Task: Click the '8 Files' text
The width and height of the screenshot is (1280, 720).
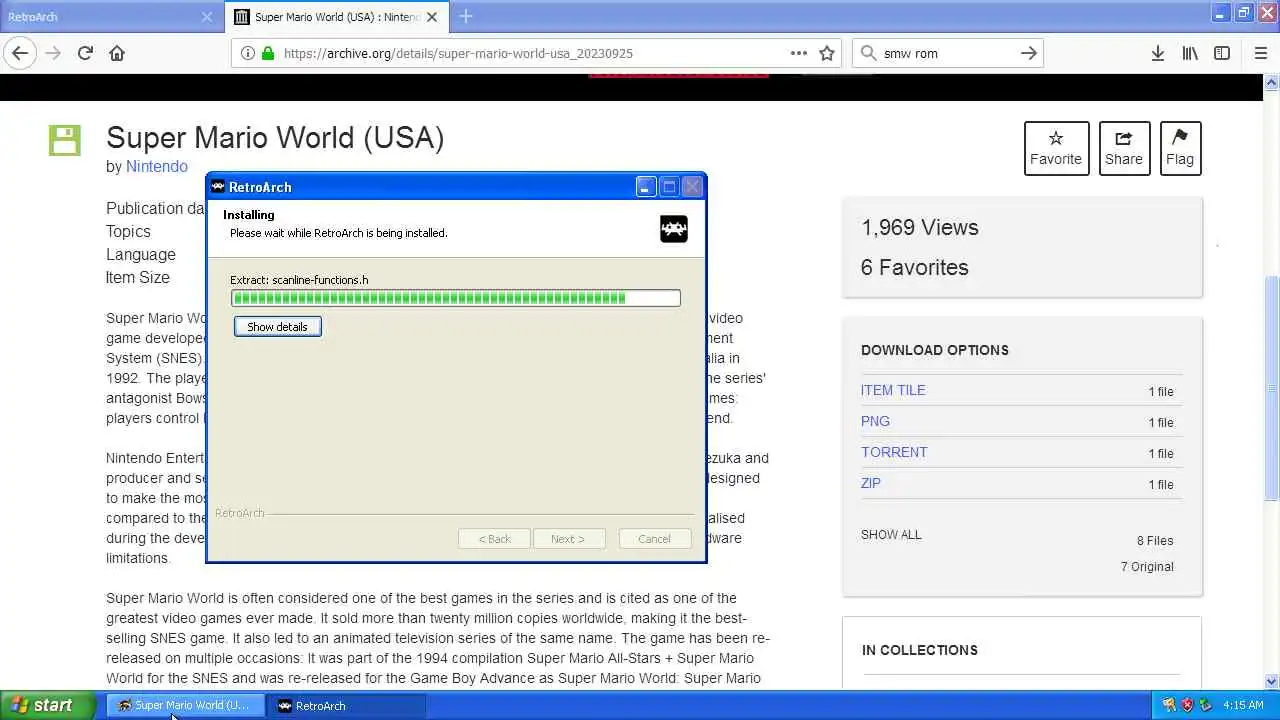Action: [1155, 541]
